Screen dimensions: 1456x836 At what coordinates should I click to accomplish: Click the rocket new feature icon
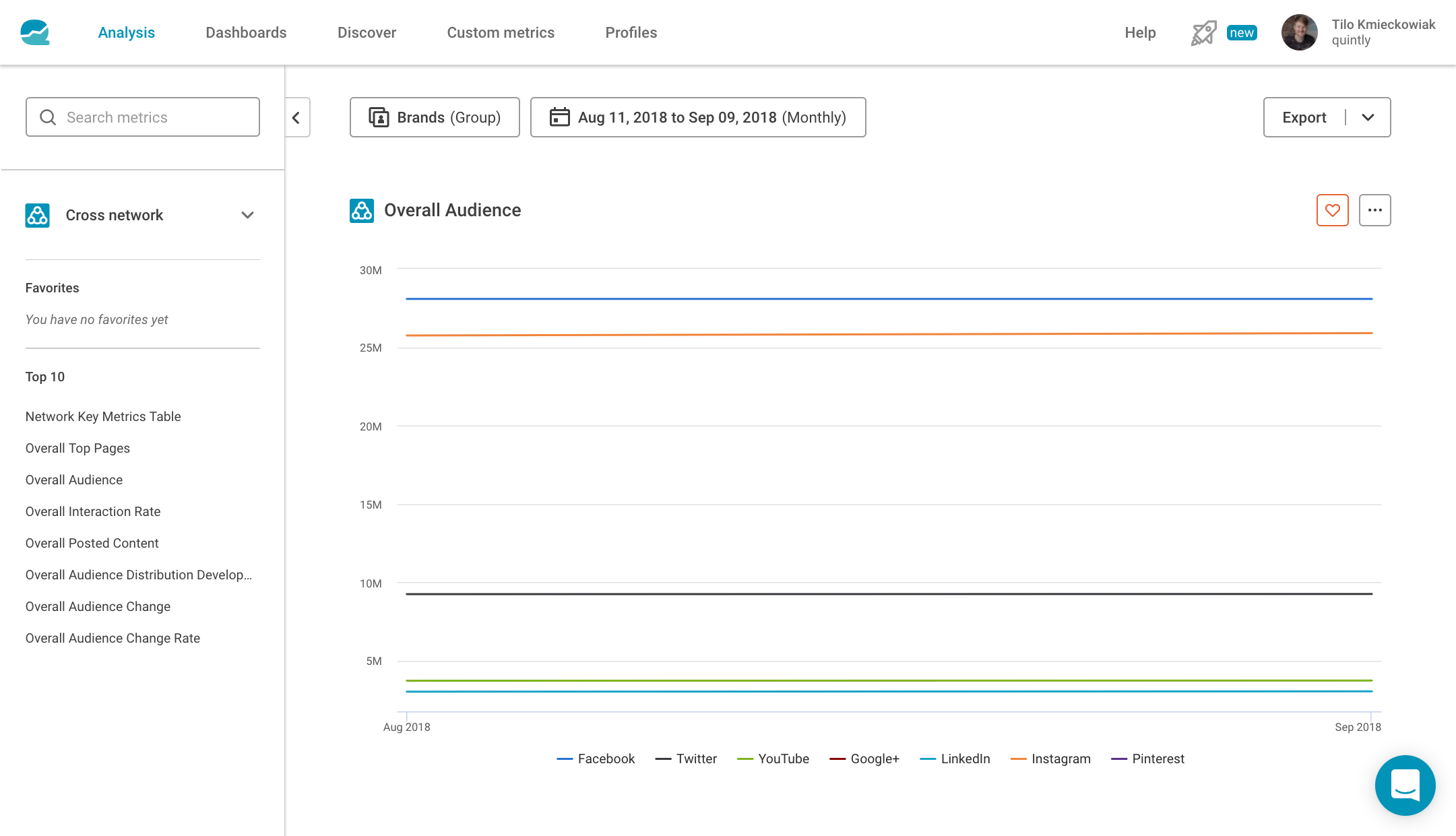[x=1203, y=31]
